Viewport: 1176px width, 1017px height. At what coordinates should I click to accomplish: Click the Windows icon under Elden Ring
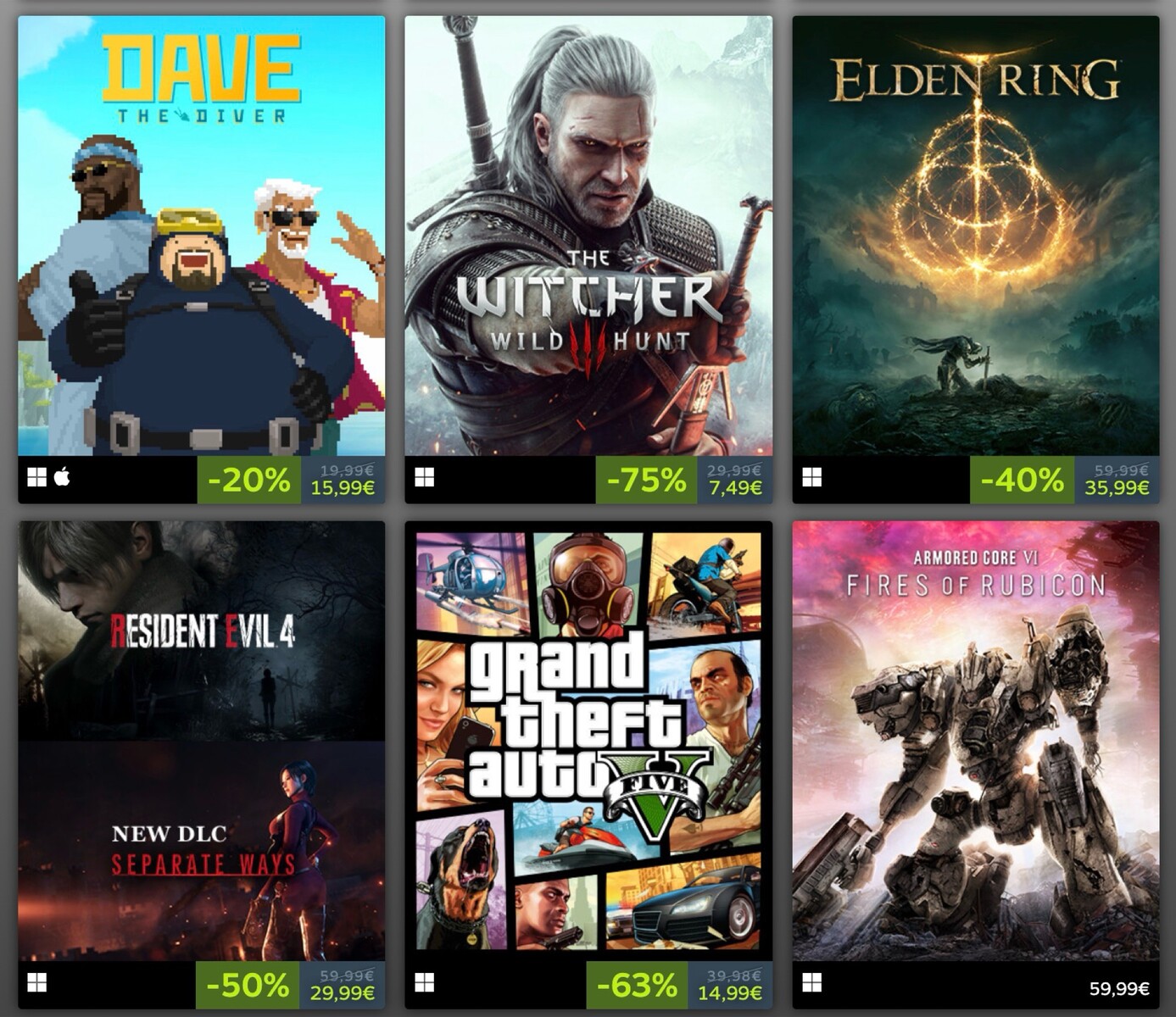tap(811, 478)
